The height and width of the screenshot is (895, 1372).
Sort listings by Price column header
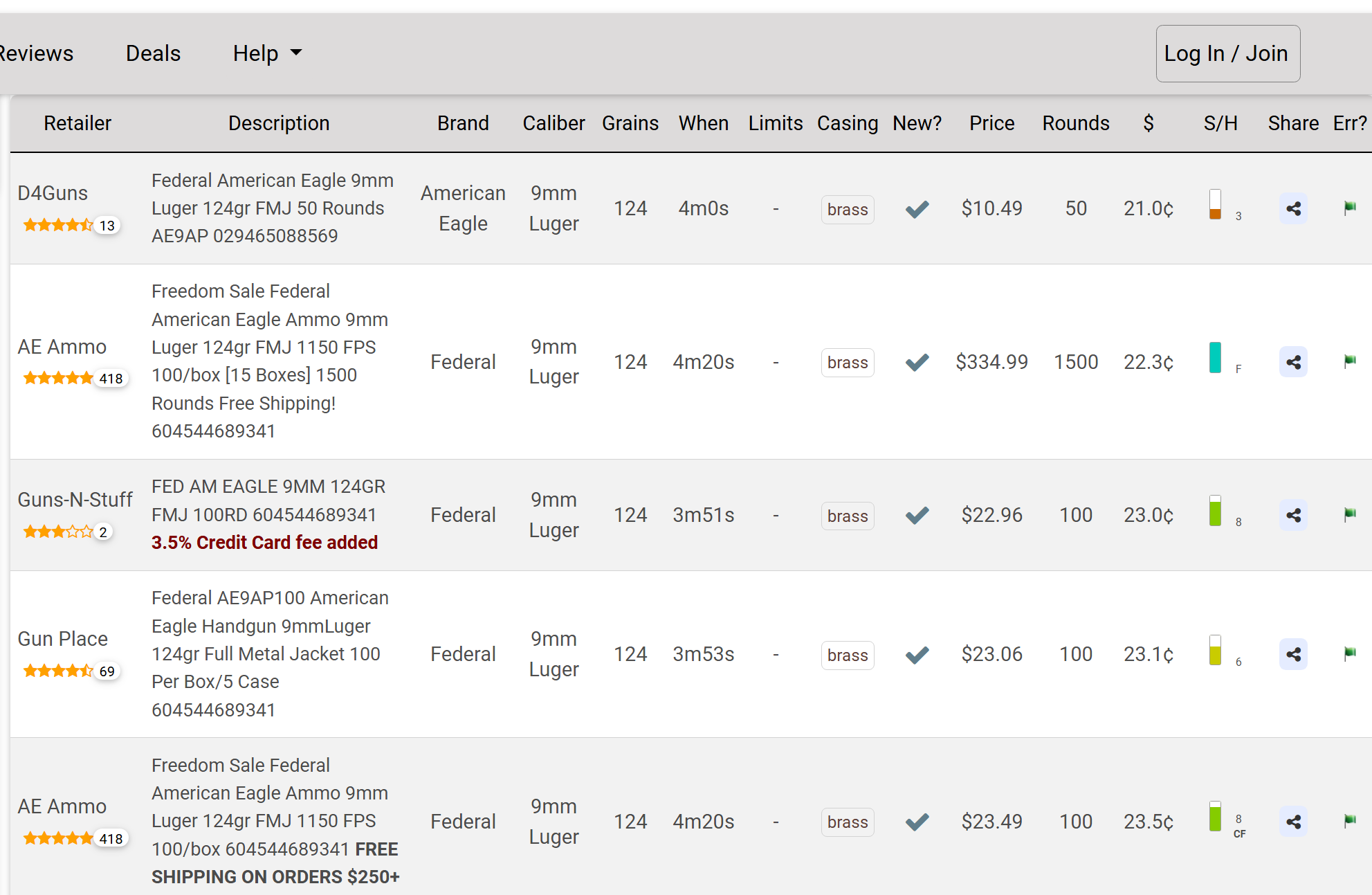(x=991, y=123)
